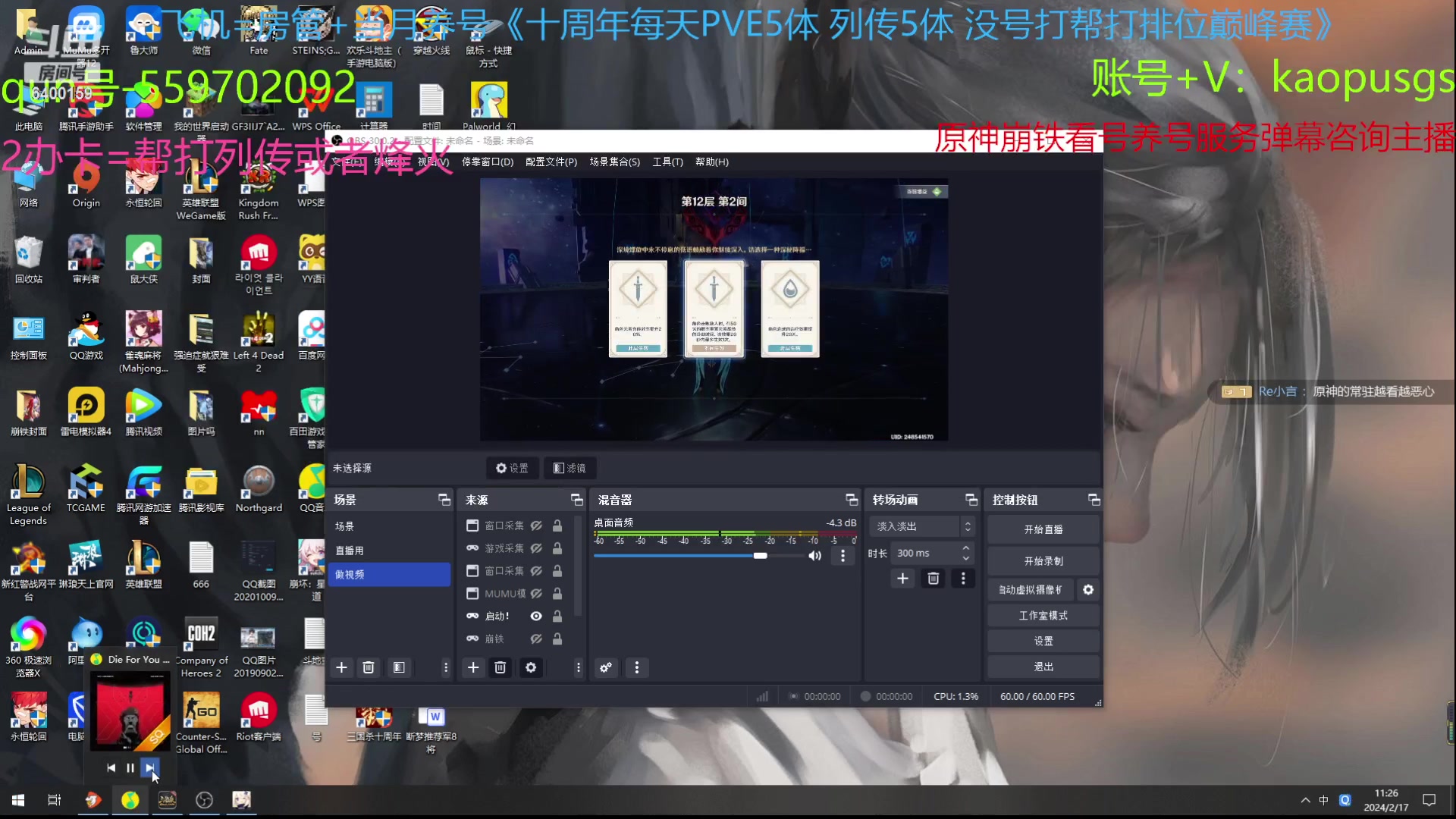1456x819 pixels.
Task: Click the 来源 list vertical scrollbar
Action: tap(579, 565)
